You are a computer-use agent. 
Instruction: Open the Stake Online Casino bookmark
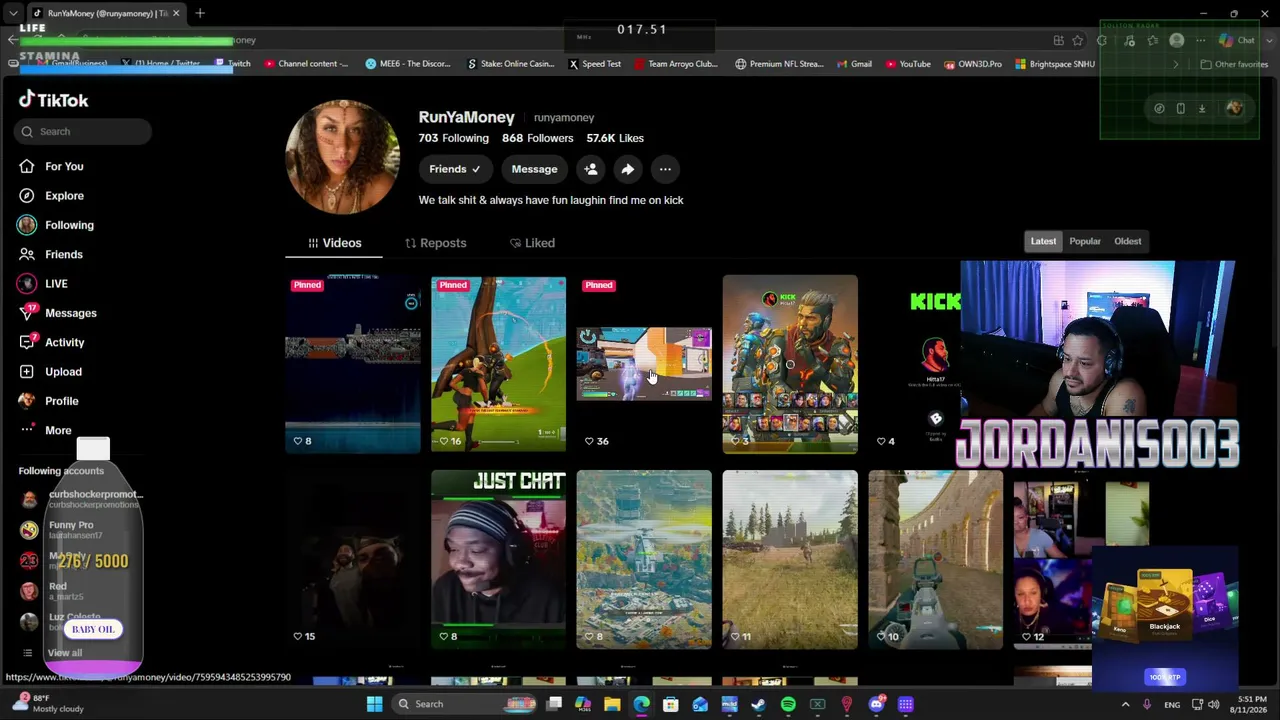(510, 64)
